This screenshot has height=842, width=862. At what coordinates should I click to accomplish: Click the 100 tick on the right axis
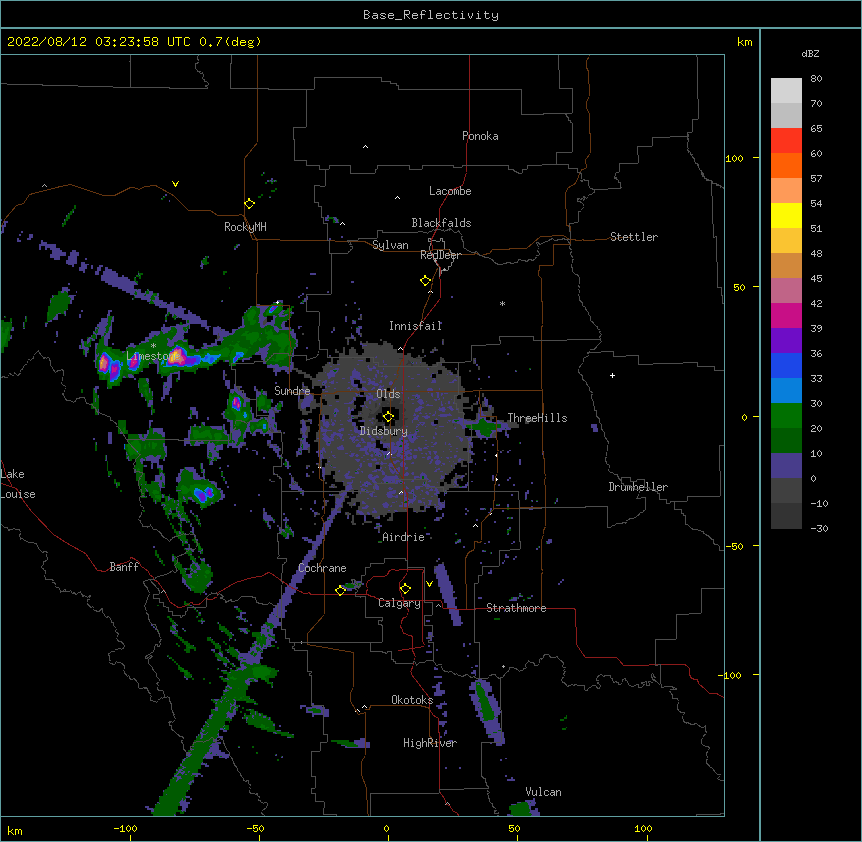click(x=734, y=158)
